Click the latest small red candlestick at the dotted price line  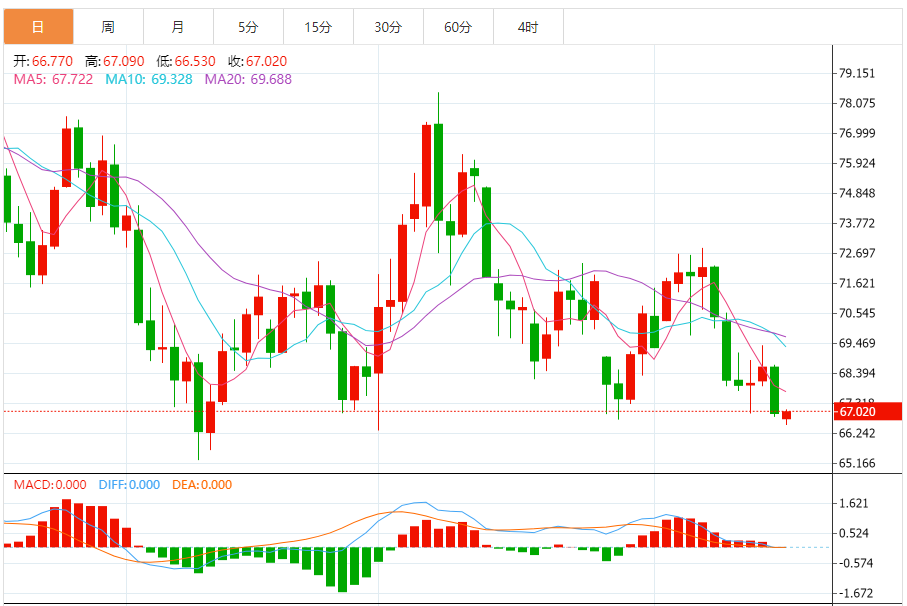pos(787,416)
